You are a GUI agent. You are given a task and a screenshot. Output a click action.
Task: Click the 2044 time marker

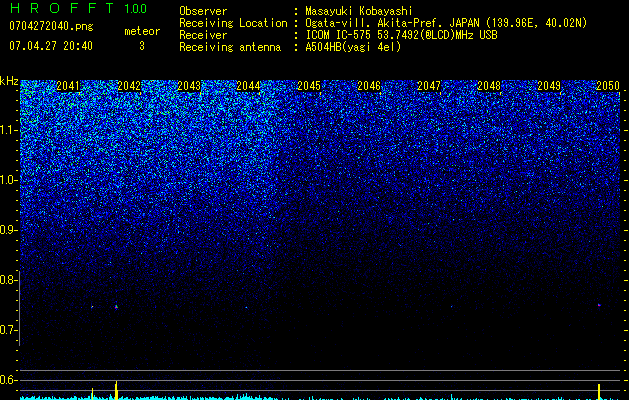[248, 86]
